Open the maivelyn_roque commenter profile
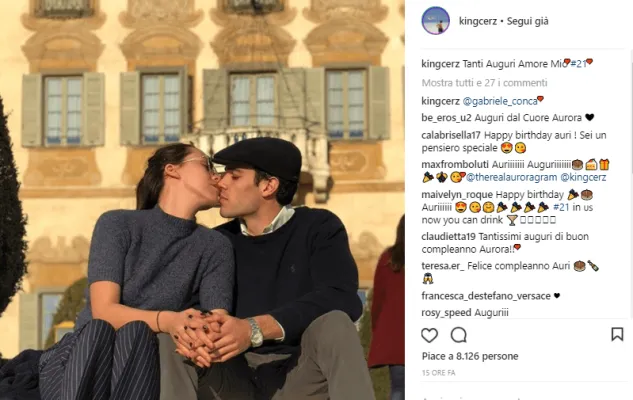 (457, 195)
